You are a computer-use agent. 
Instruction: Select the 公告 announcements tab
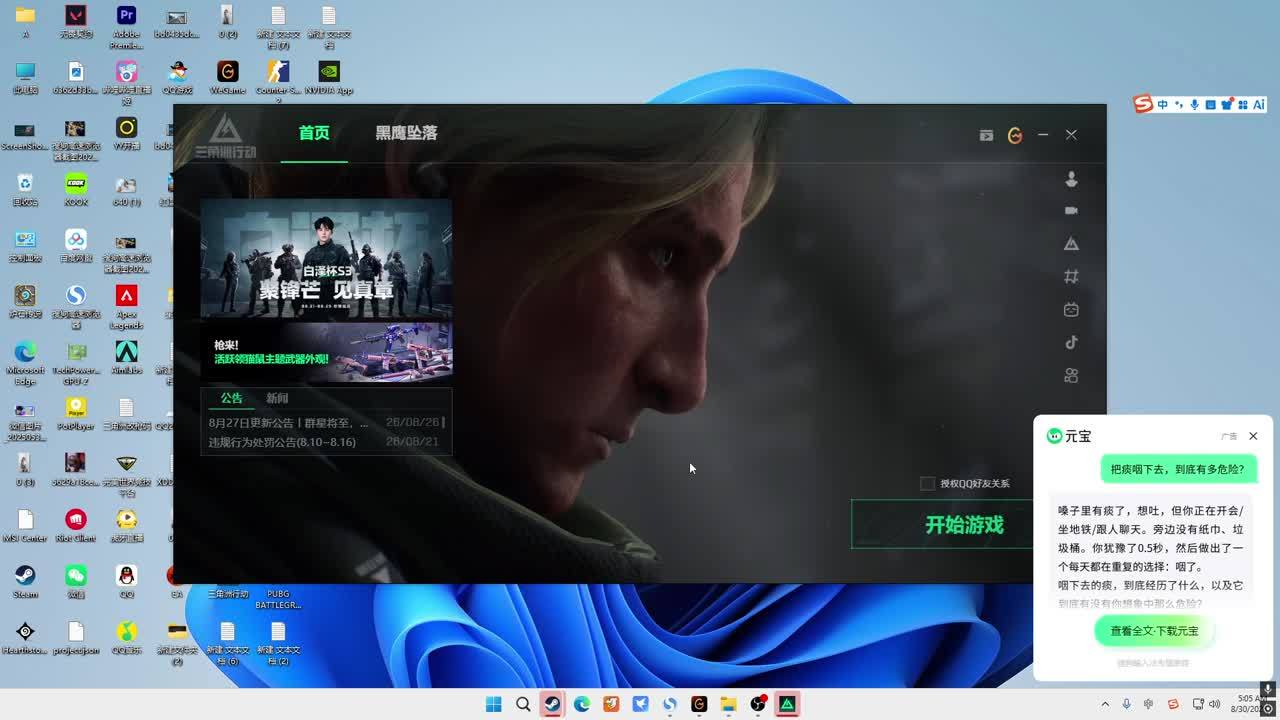pos(232,398)
